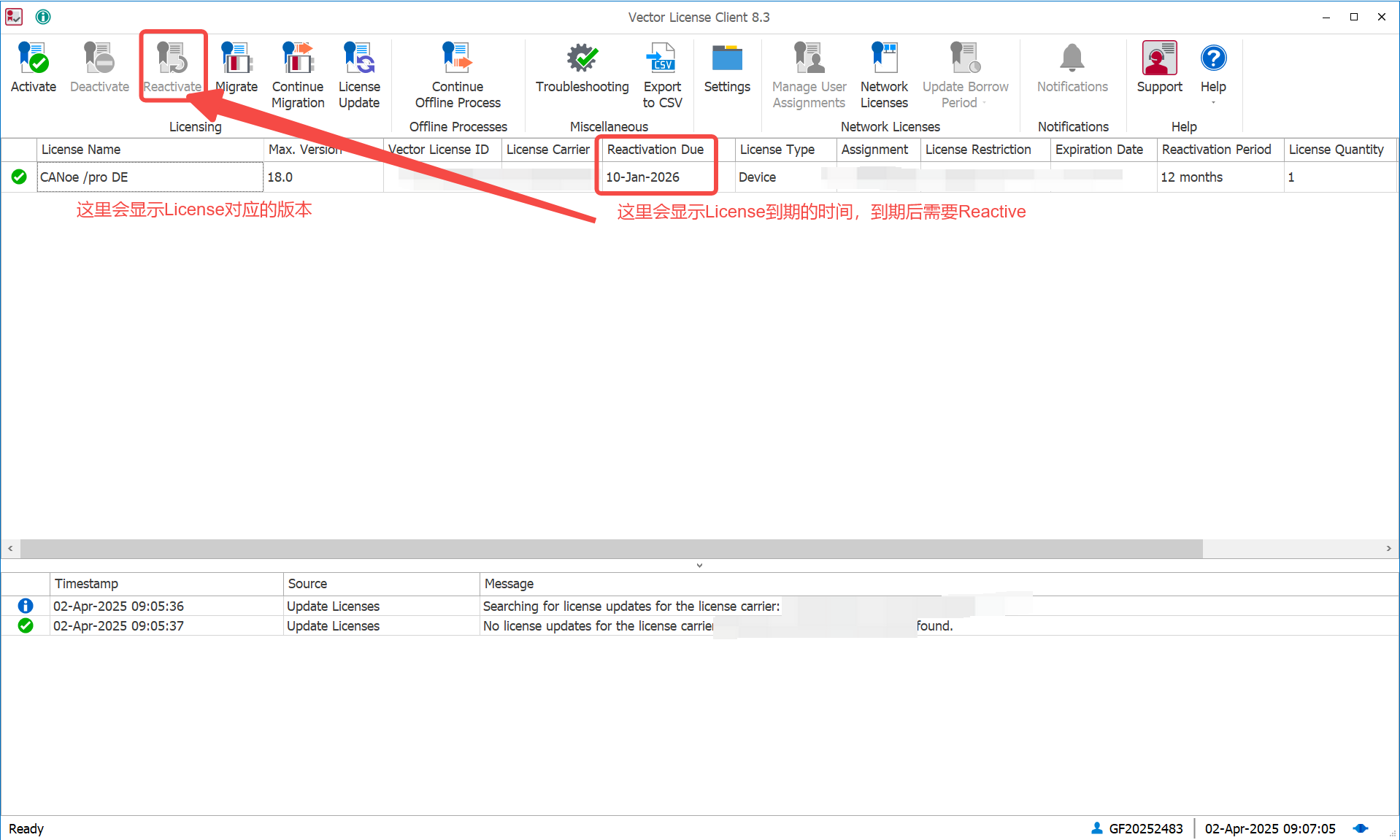This screenshot has height=840, width=1400.
Task: Select the CANoe /pro DE license row
Action: tap(699, 177)
